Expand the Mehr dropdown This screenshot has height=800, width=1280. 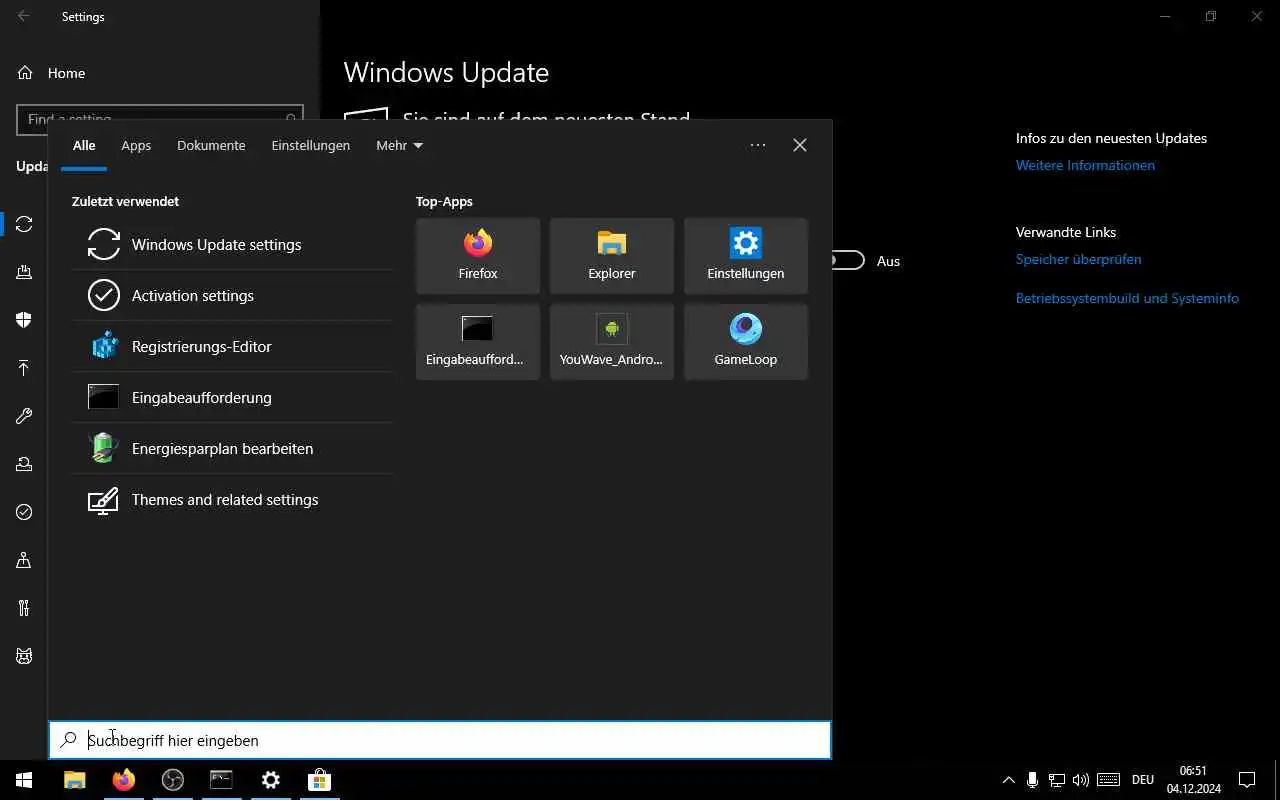pos(399,145)
